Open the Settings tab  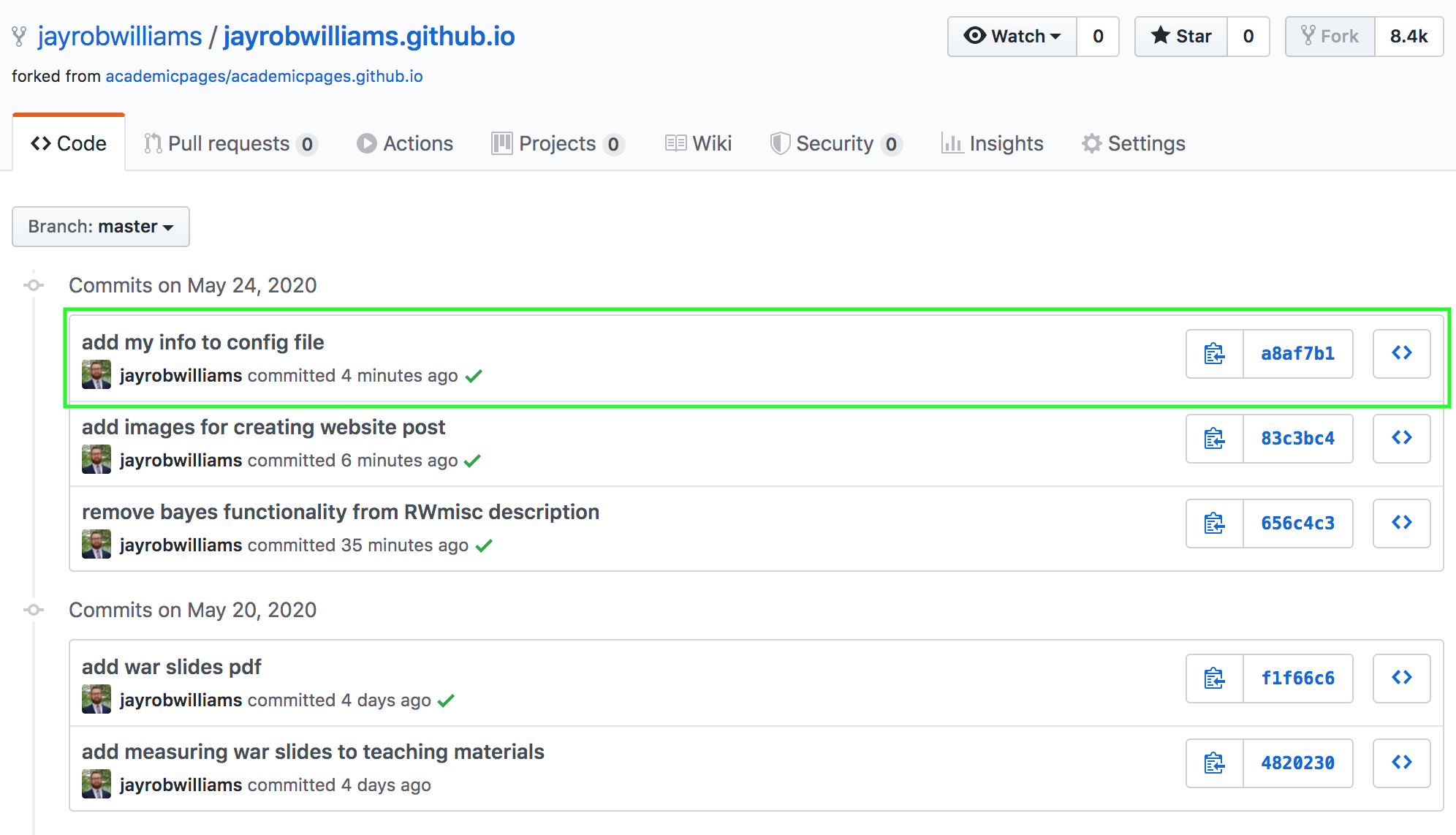(x=1133, y=144)
